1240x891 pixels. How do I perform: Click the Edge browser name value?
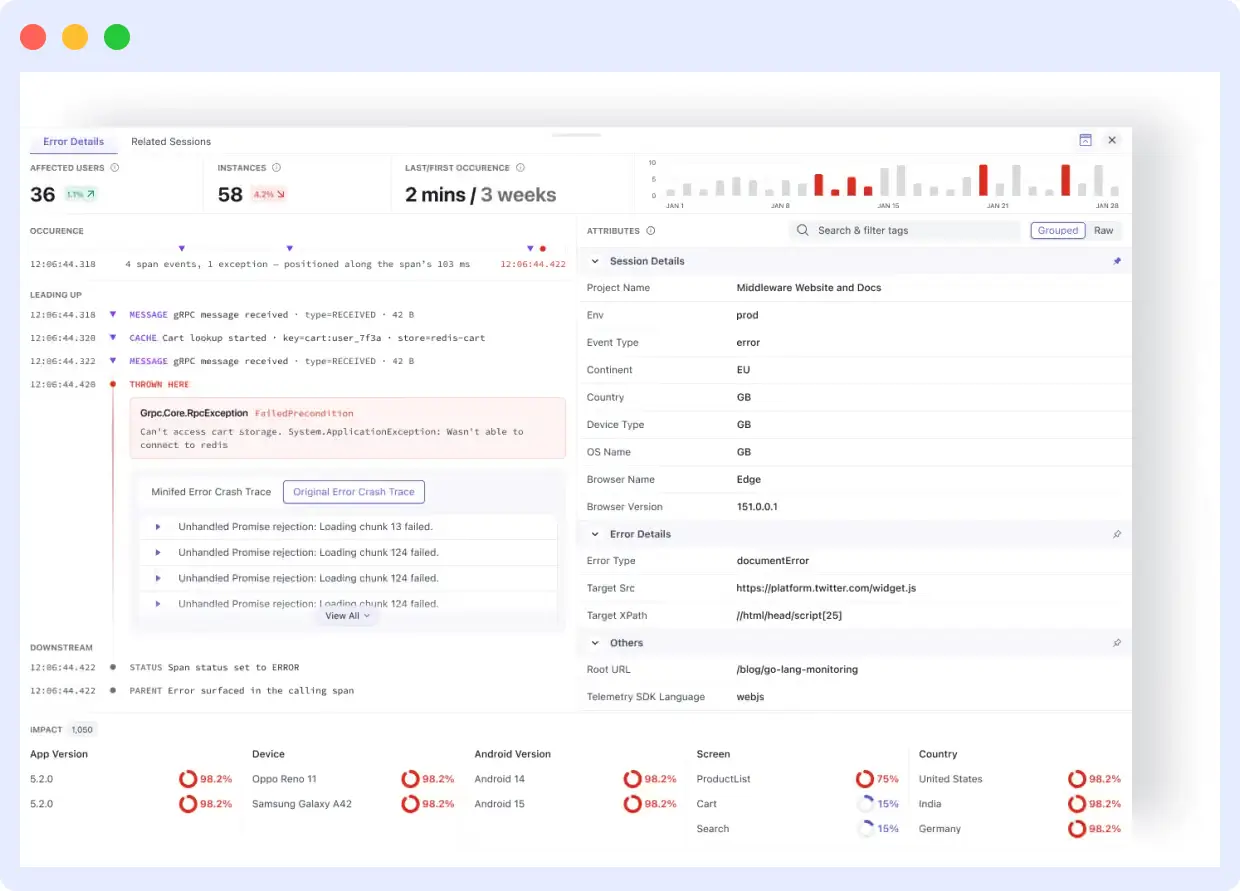[x=749, y=480]
